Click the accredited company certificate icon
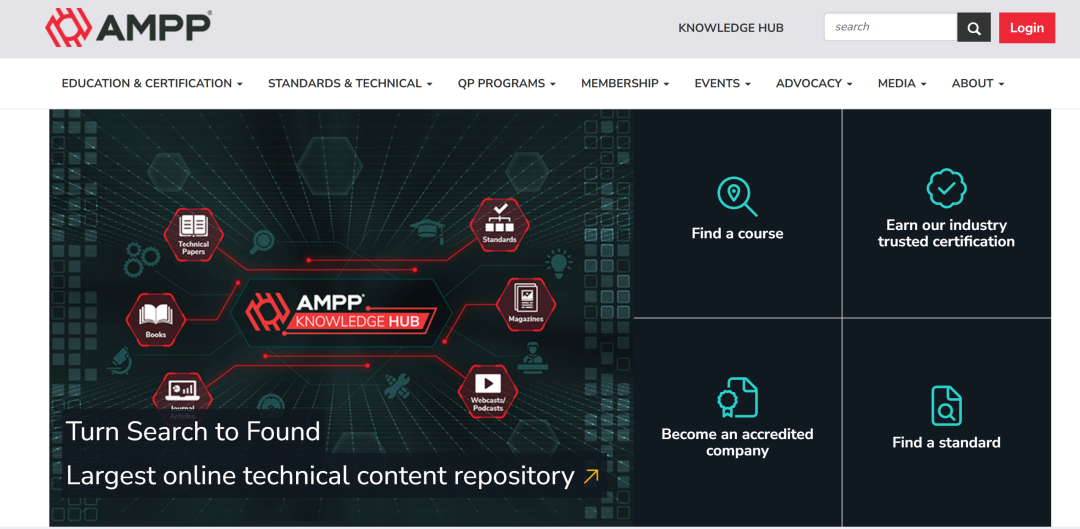 pyautogui.click(x=737, y=397)
